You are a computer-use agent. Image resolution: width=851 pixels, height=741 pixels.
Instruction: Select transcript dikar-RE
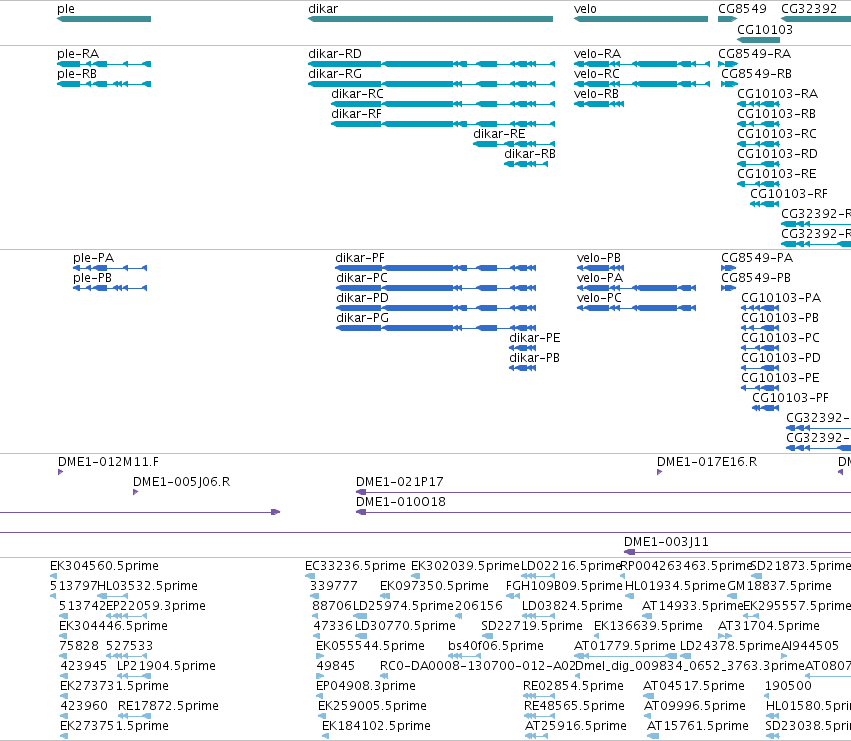coord(514,144)
